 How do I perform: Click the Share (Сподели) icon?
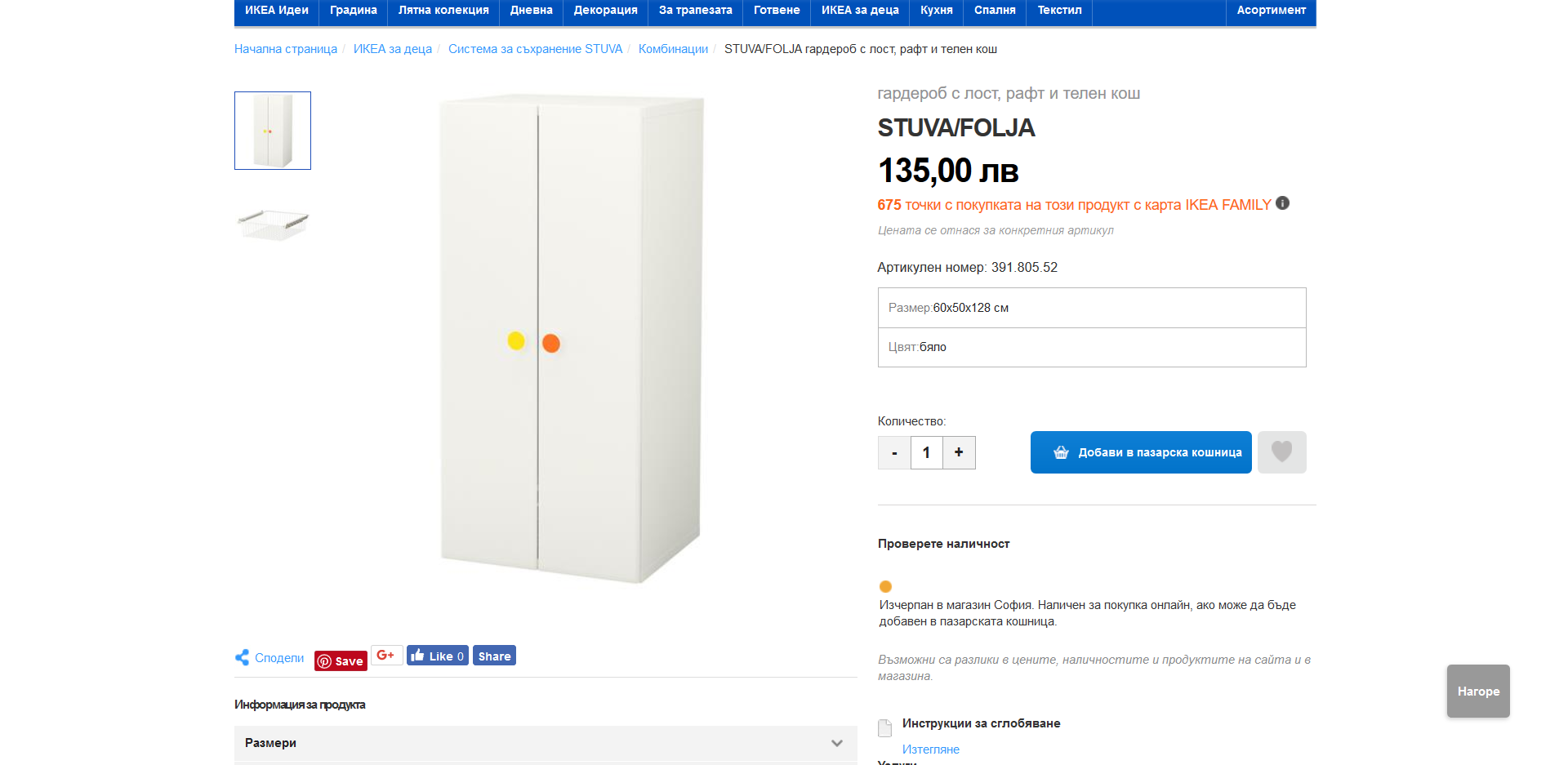click(243, 657)
